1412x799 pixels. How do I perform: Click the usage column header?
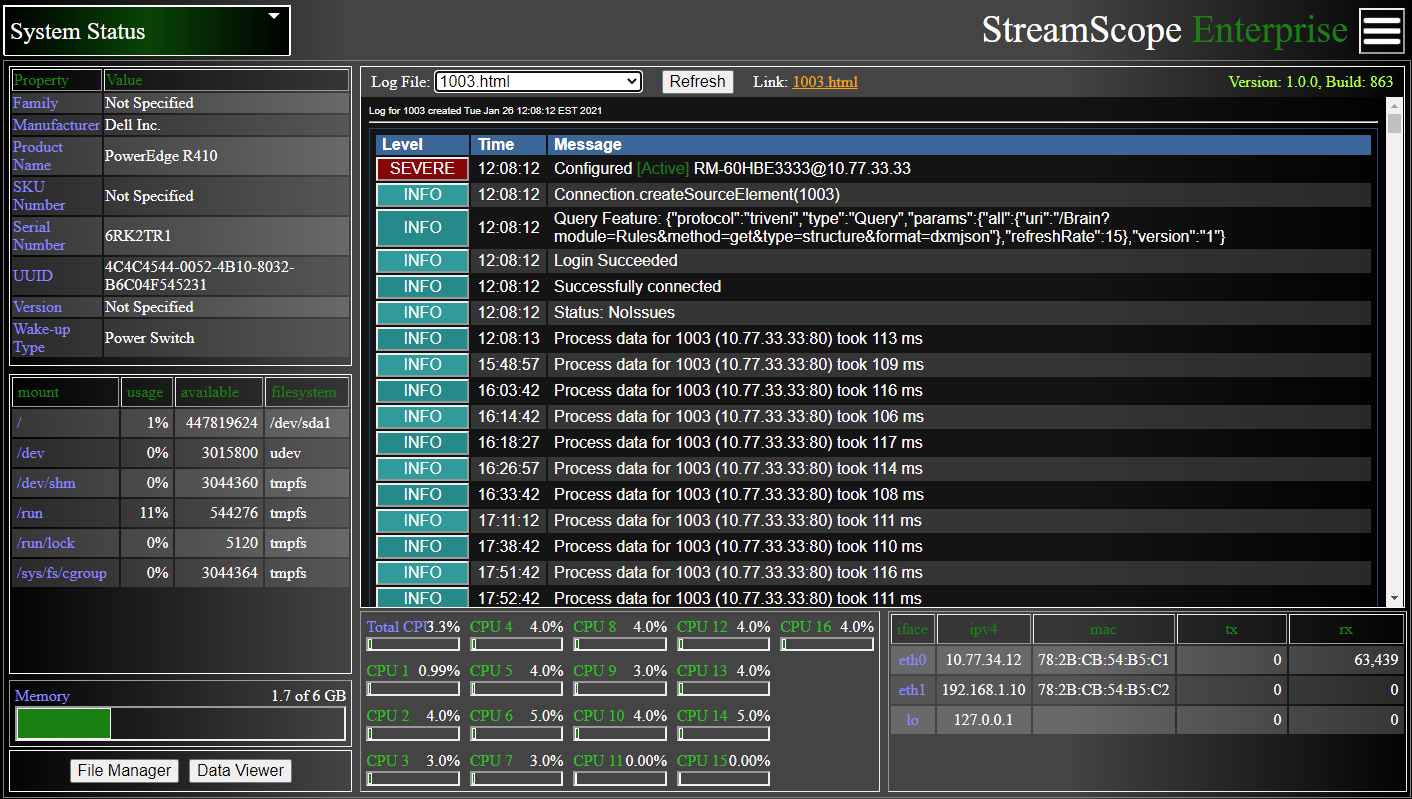point(146,392)
